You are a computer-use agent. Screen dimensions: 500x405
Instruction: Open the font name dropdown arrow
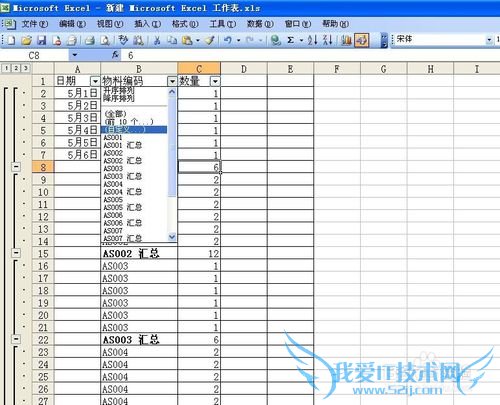(x=489, y=40)
